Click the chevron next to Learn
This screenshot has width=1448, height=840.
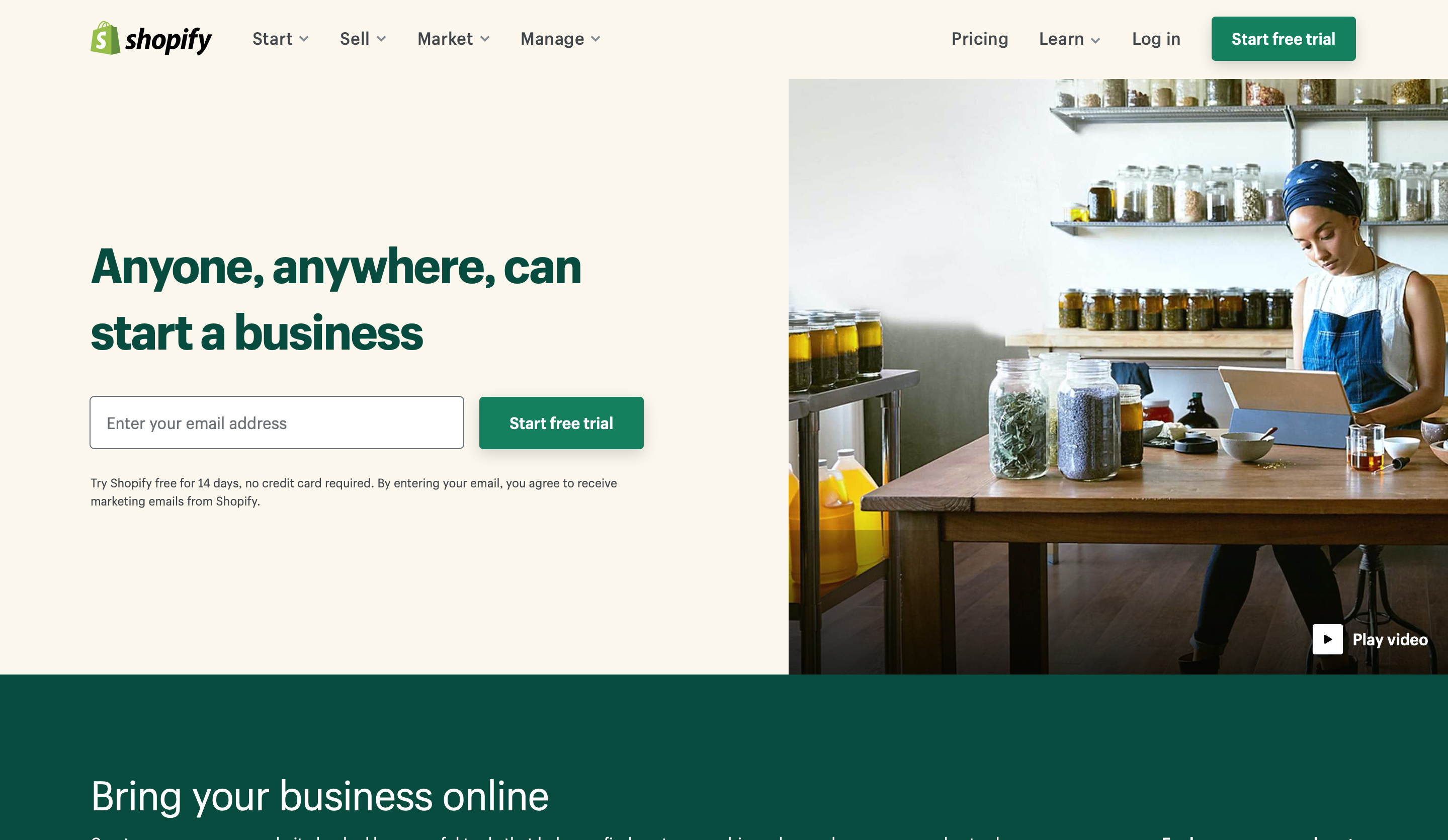(1096, 40)
